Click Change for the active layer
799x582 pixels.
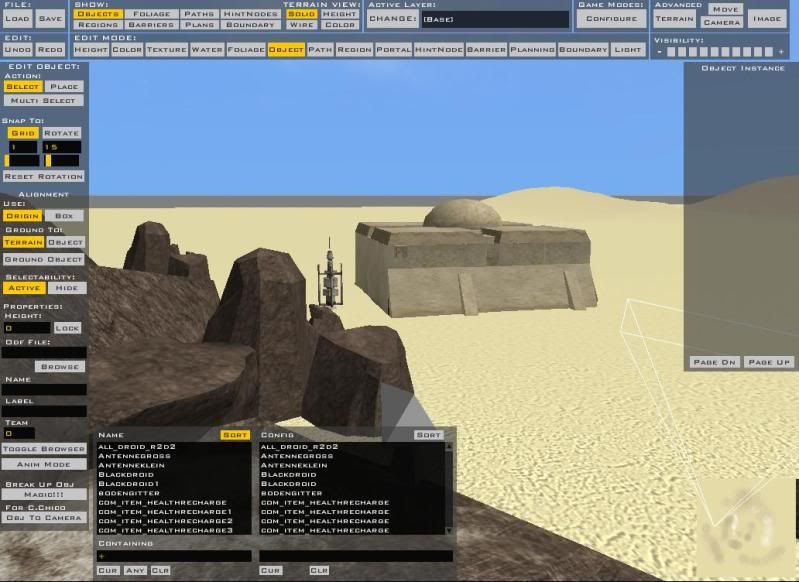point(393,19)
